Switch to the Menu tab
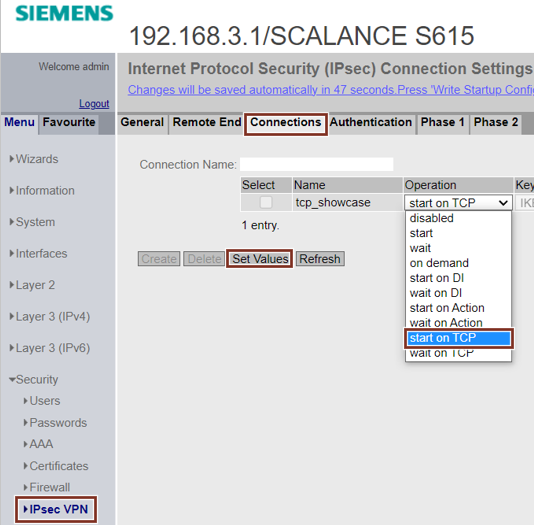Screen dimensions: 534x525 click(19, 122)
